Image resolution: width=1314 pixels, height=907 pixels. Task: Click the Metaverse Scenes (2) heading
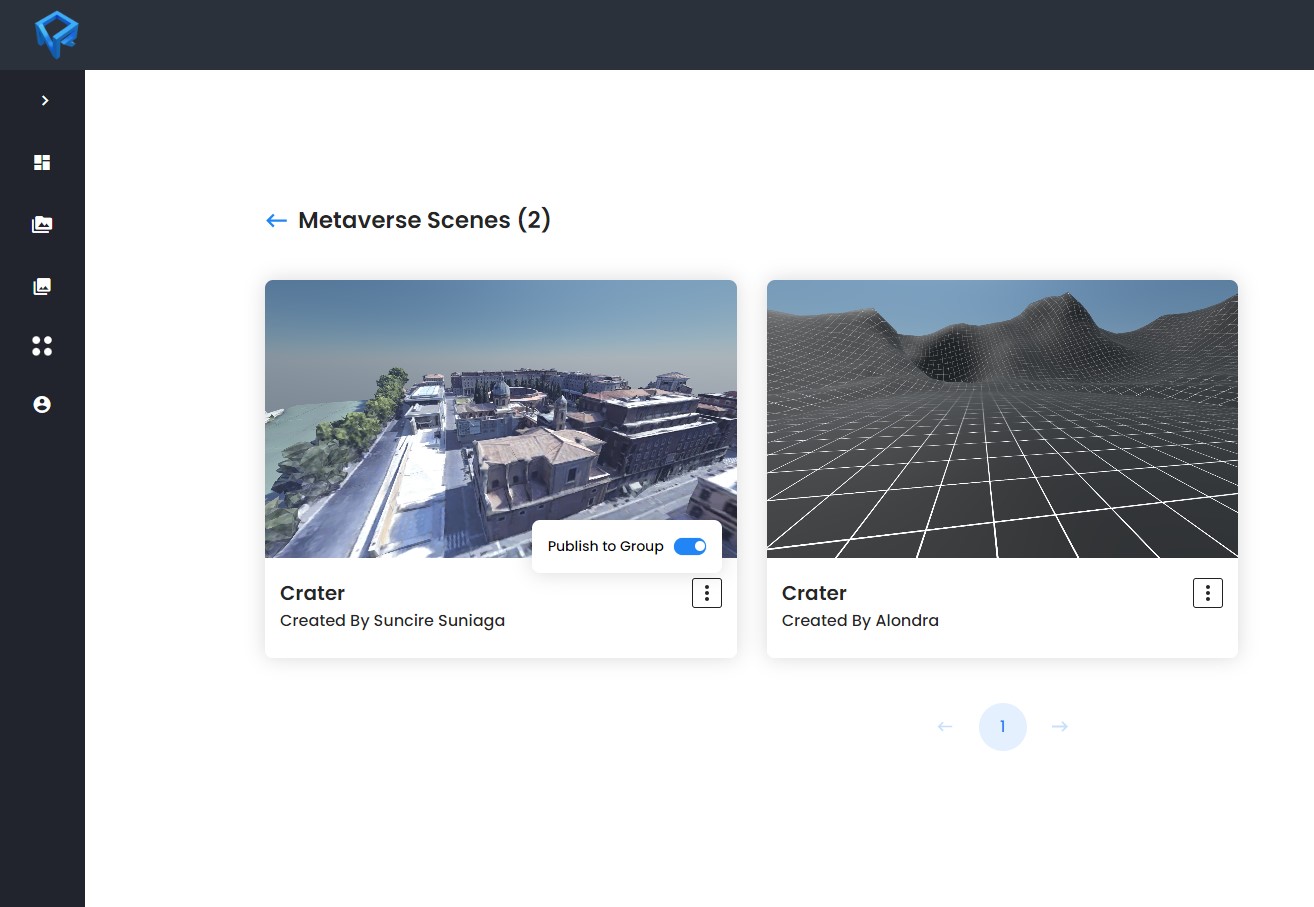click(x=425, y=220)
